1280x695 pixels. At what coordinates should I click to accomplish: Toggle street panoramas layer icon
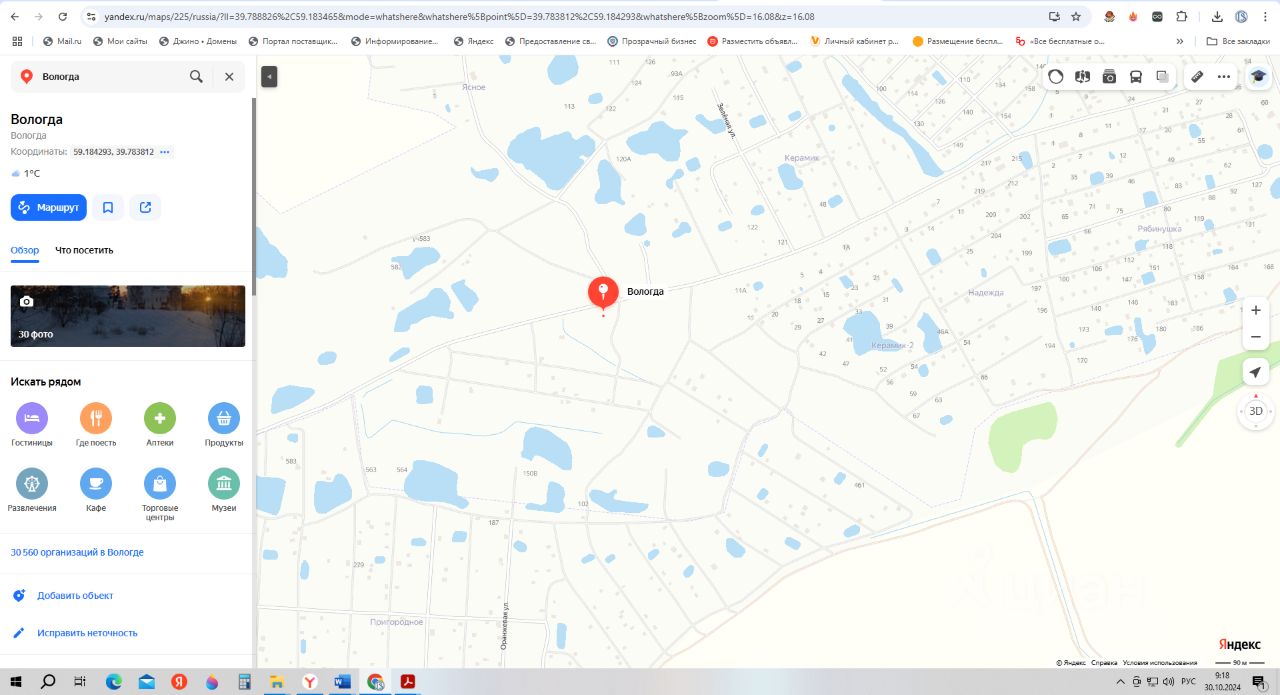1082,76
